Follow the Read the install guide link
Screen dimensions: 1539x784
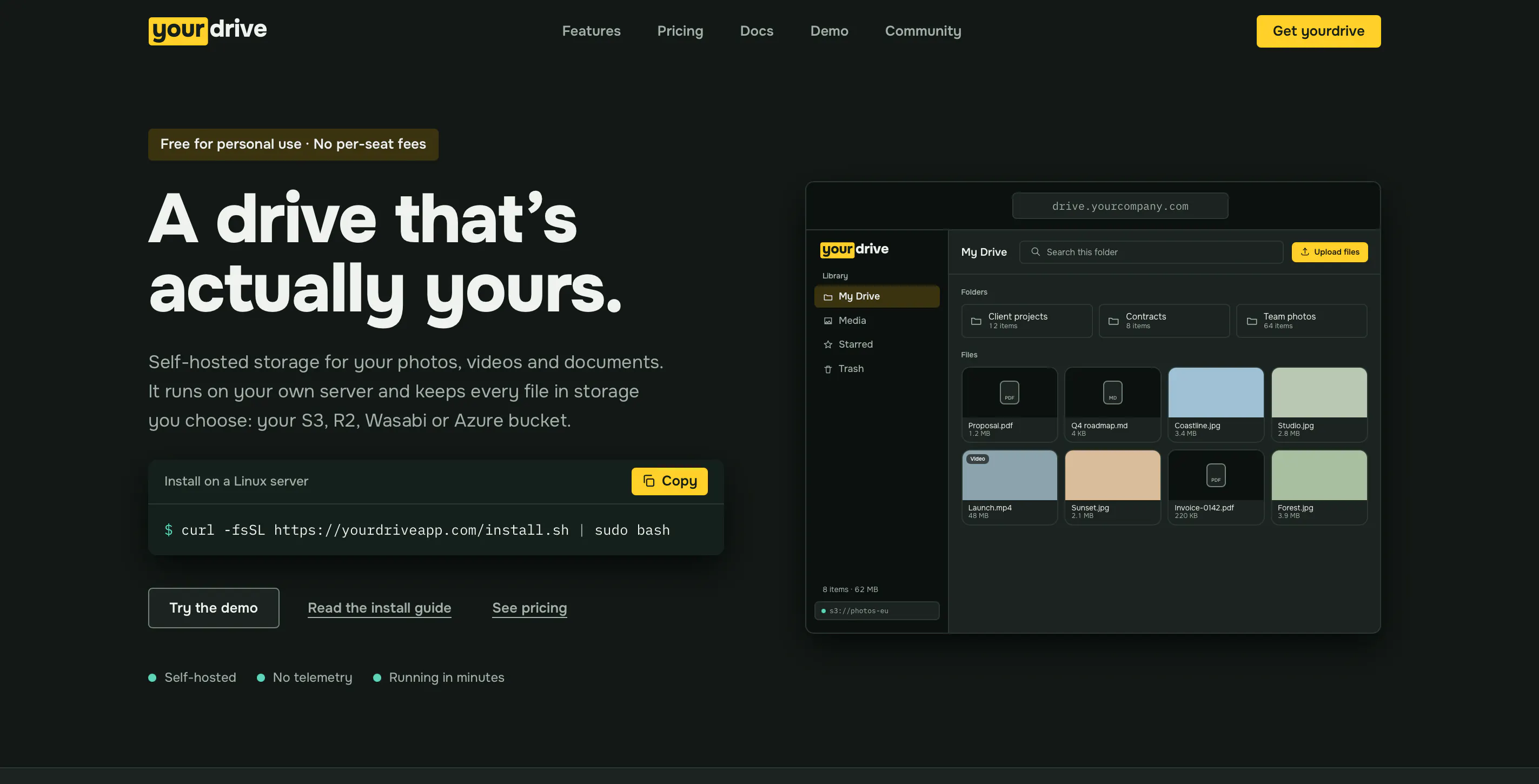380,608
